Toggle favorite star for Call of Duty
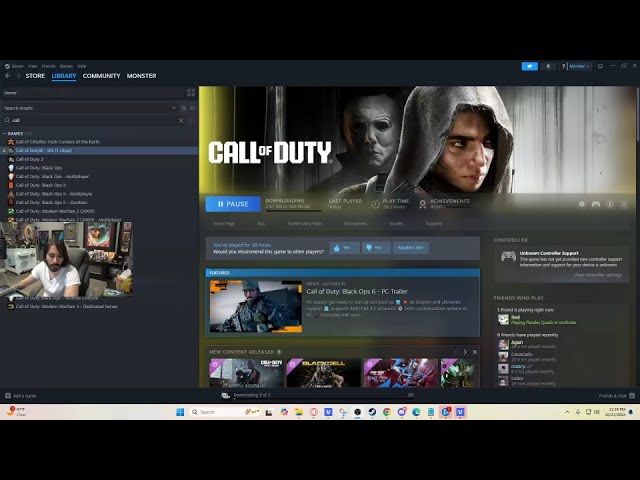Screen dimensions: 640x480 coord(624,204)
